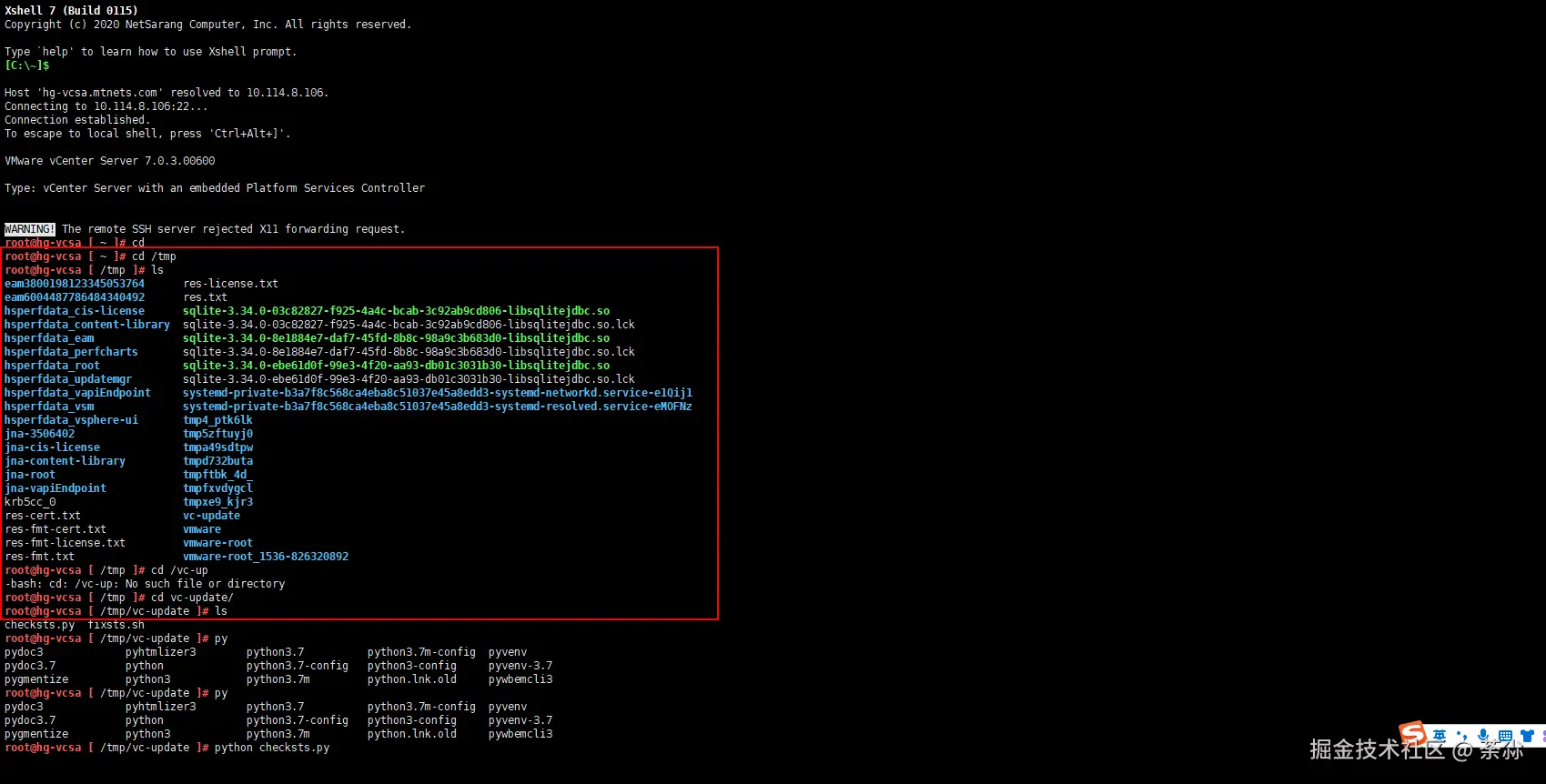Image resolution: width=1546 pixels, height=784 pixels.
Task: Click the green sqlite ebe61d0f libsqlitejdbc.so file
Action: click(x=396, y=366)
